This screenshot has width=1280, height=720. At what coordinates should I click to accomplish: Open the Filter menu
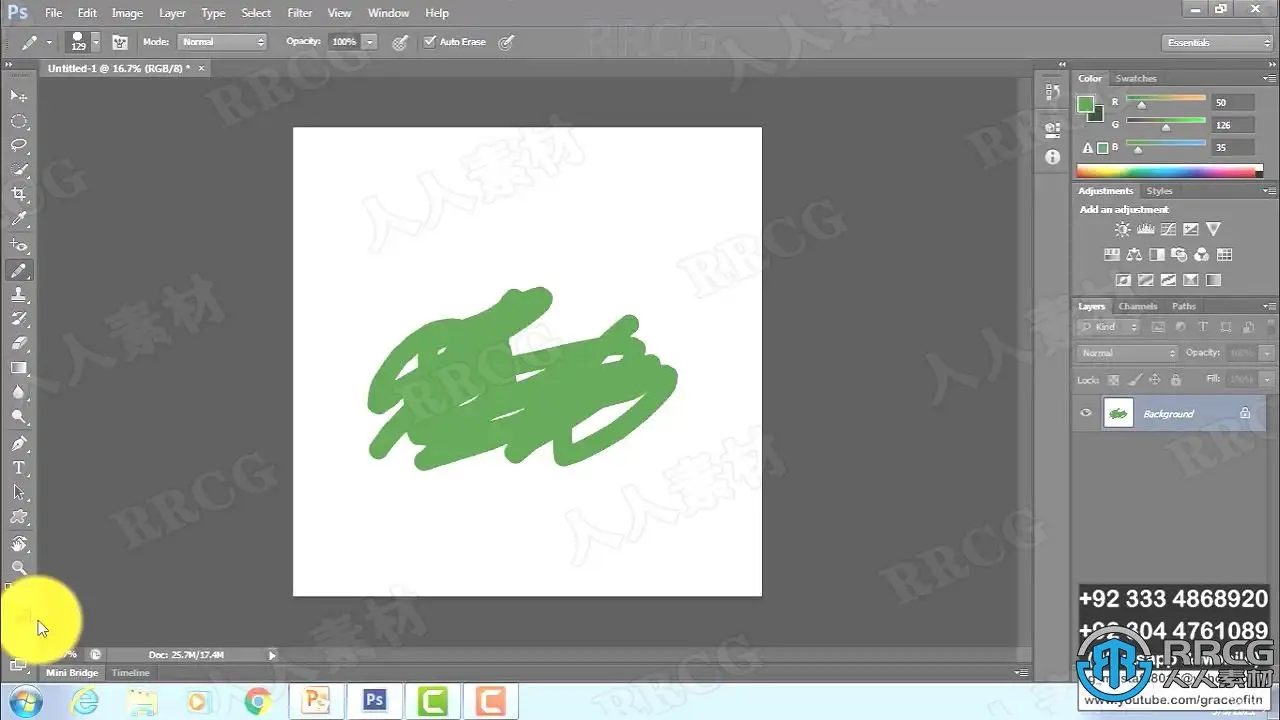coord(300,13)
